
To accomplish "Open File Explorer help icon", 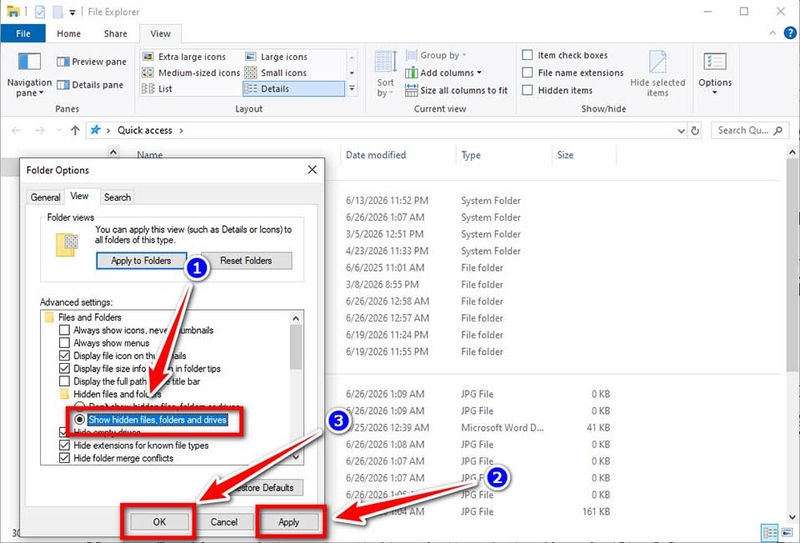I will point(790,34).
